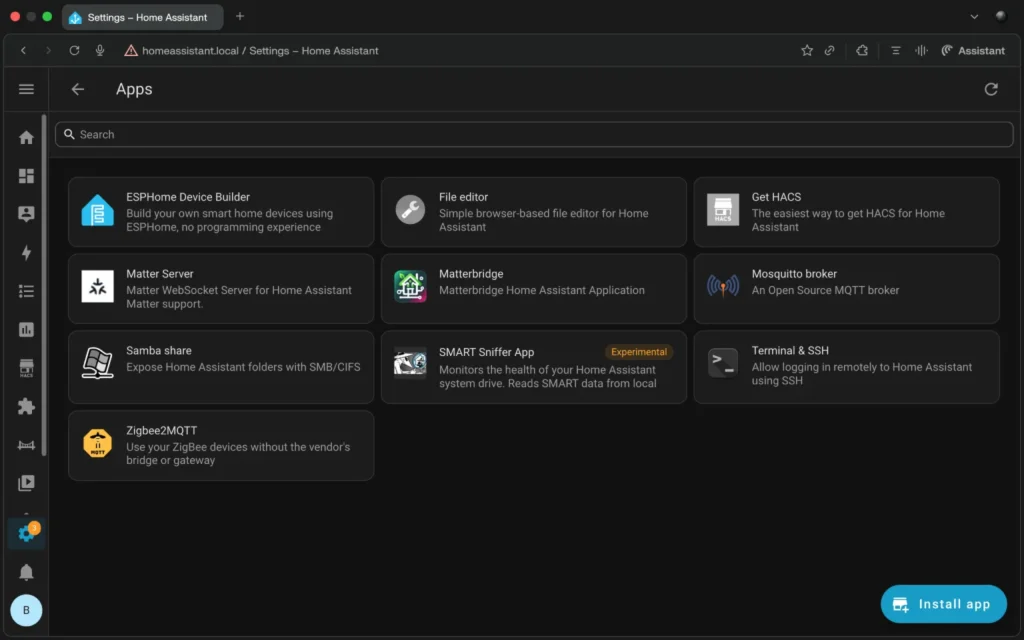Open the ESPHome Device Builder title
1024x640 pixels.
pos(187,197)
